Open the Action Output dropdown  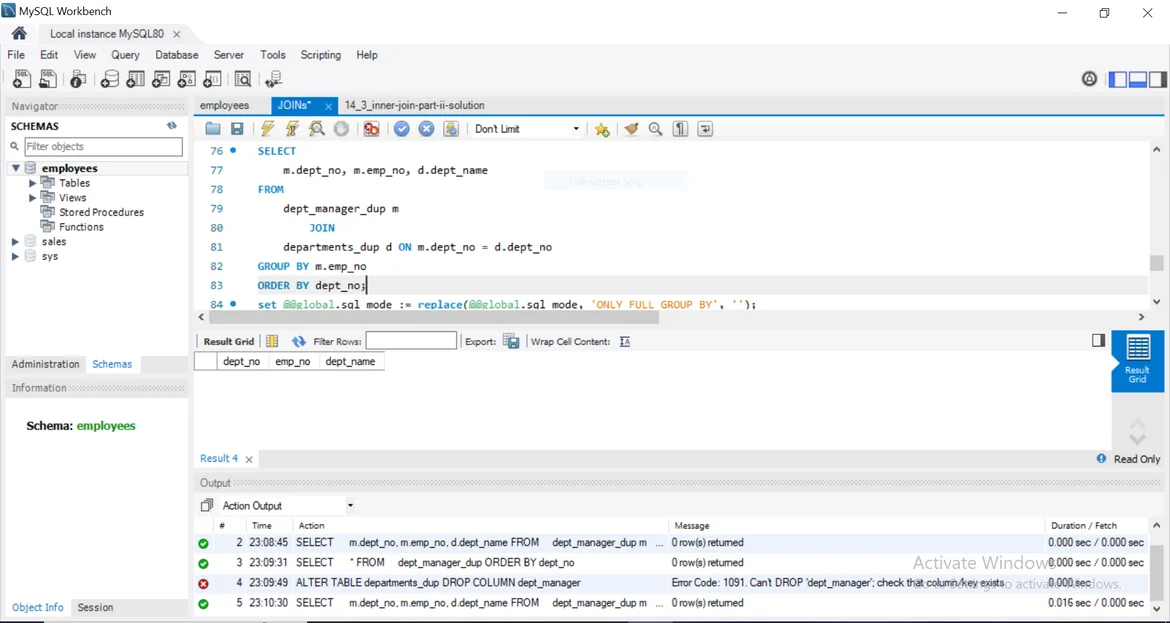[x=350, y=506]
